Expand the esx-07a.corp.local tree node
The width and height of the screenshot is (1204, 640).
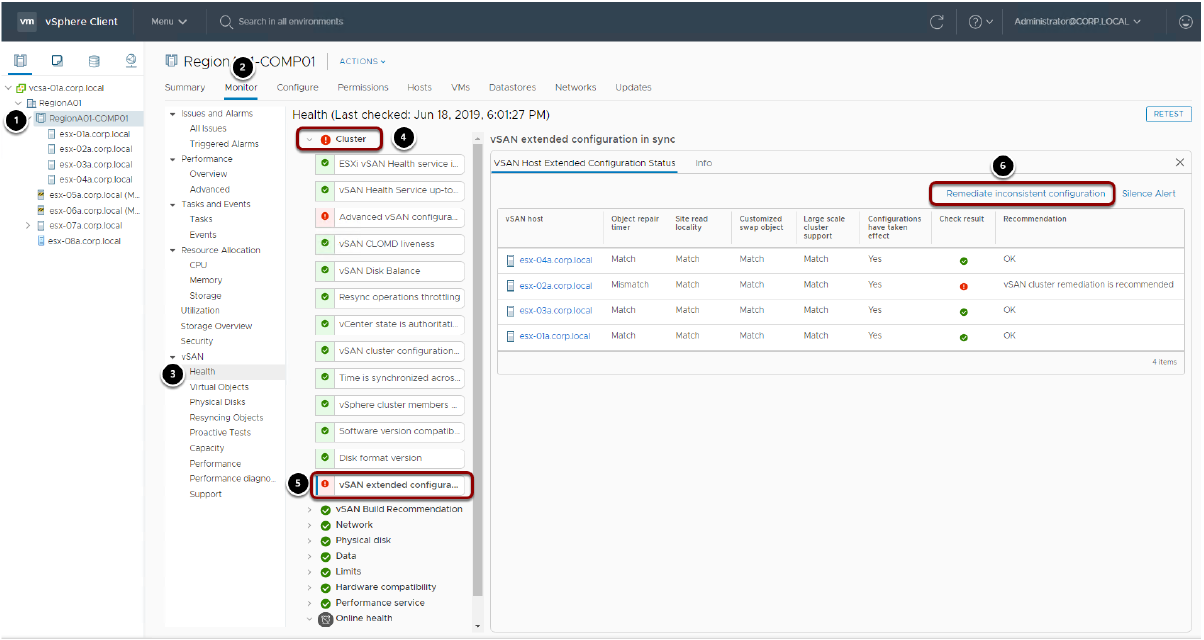point(28,226)
